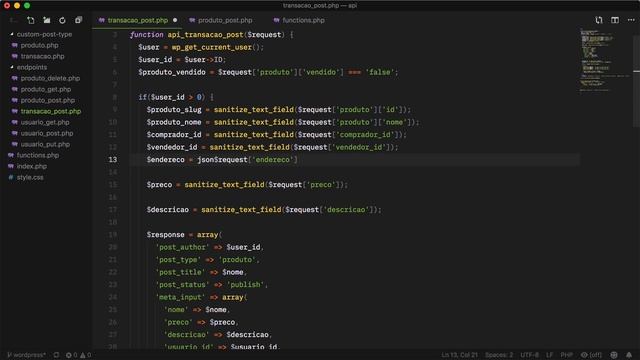This screenshot has width=640, height=360.
Task: Switch to the transacao_post.php tab
Action: 138,20
